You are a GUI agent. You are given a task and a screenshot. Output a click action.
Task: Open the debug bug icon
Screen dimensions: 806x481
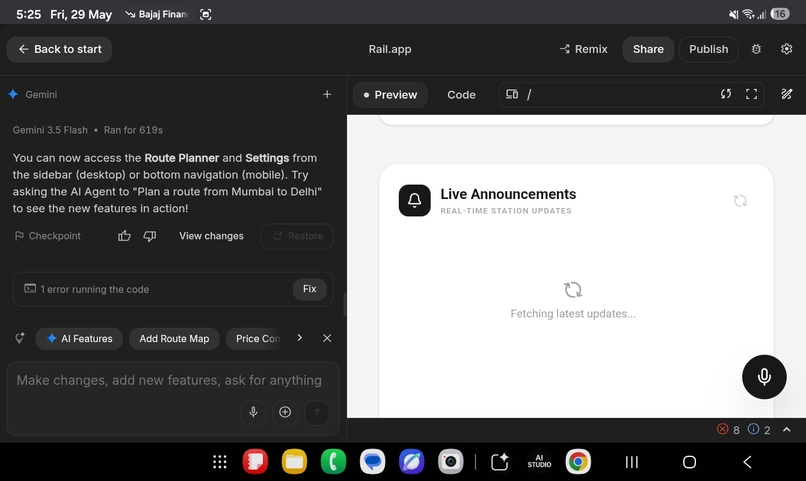click(756, 49)
